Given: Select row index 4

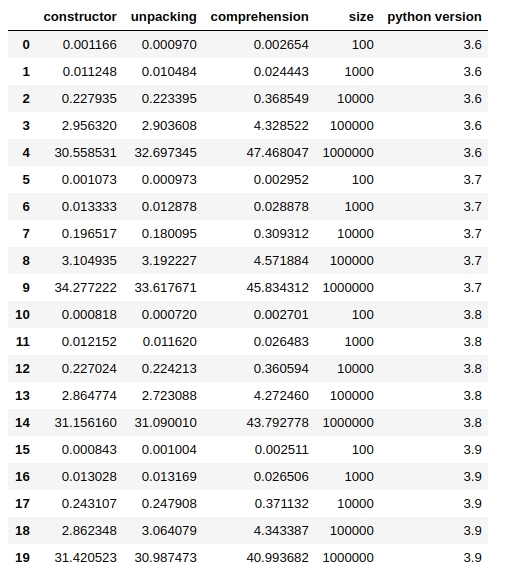Looking at the screenshot, I should click(x=26, y=153).
